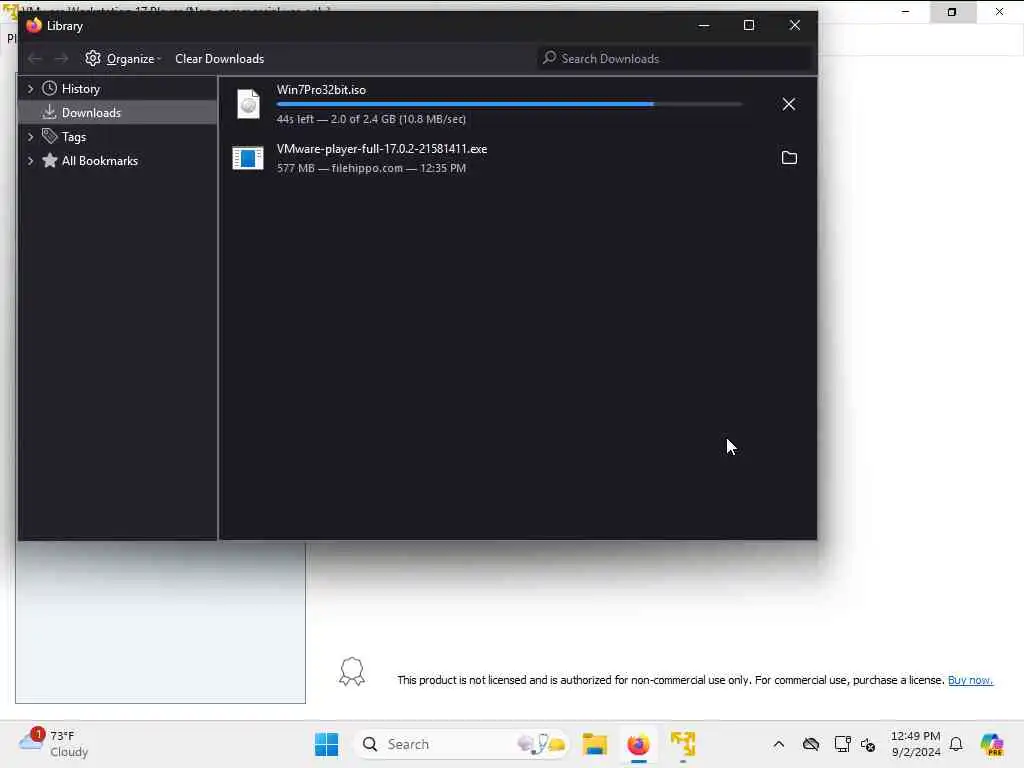This screenshot has height=768, width=1024.
Task: Expand the Tags tree node
Action: point(30,137)
